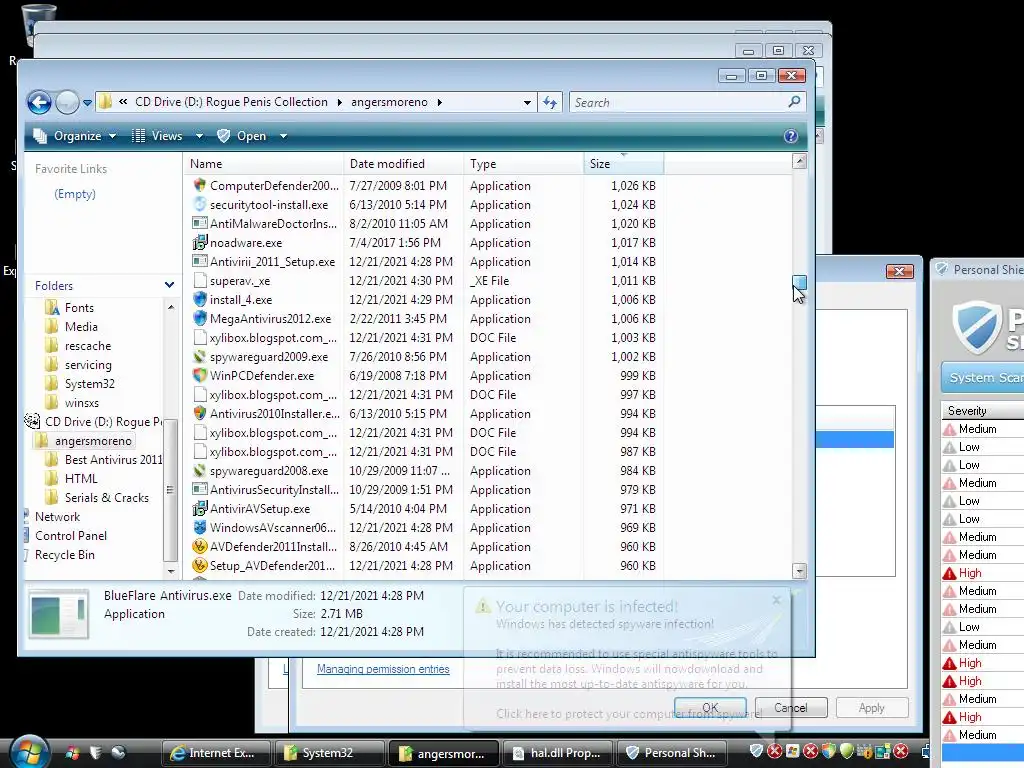Expand the address bar history dropdown
Image resolution: width=1024 pixels, height=768 pixels.
(527, 103)
